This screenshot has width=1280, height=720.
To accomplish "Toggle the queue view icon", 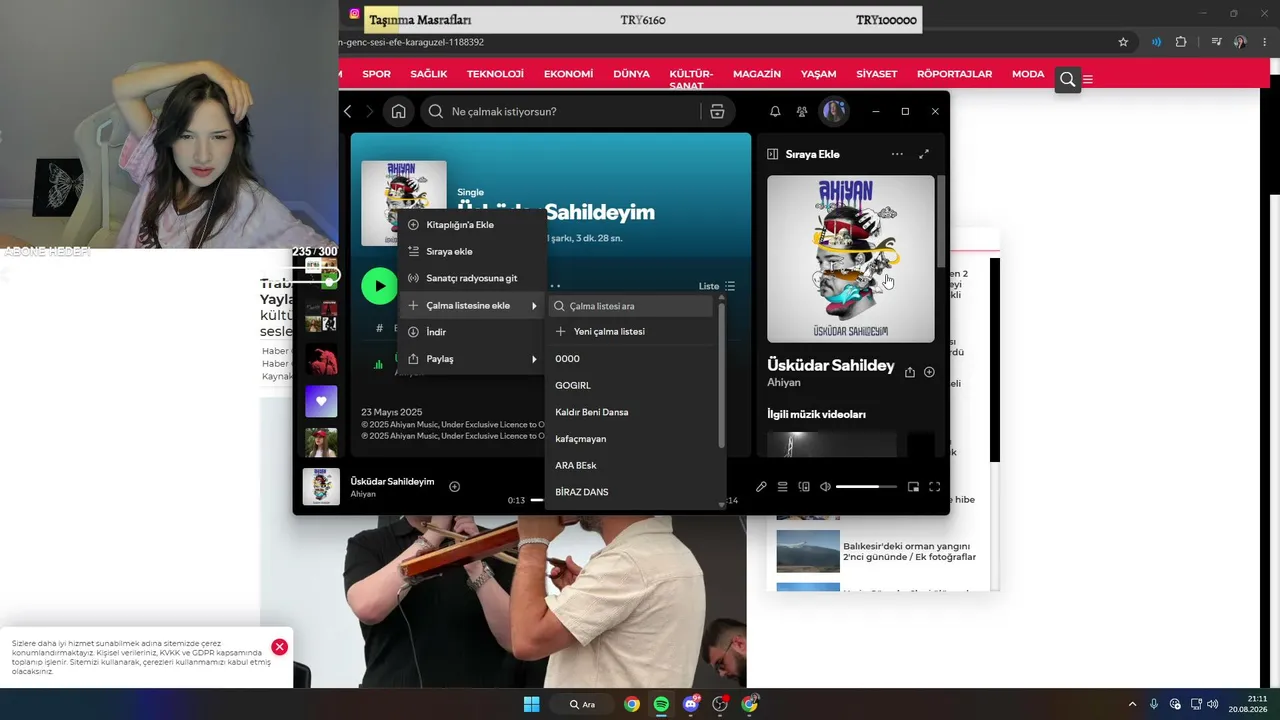I will pyautogui.click(x=783, y=487).
